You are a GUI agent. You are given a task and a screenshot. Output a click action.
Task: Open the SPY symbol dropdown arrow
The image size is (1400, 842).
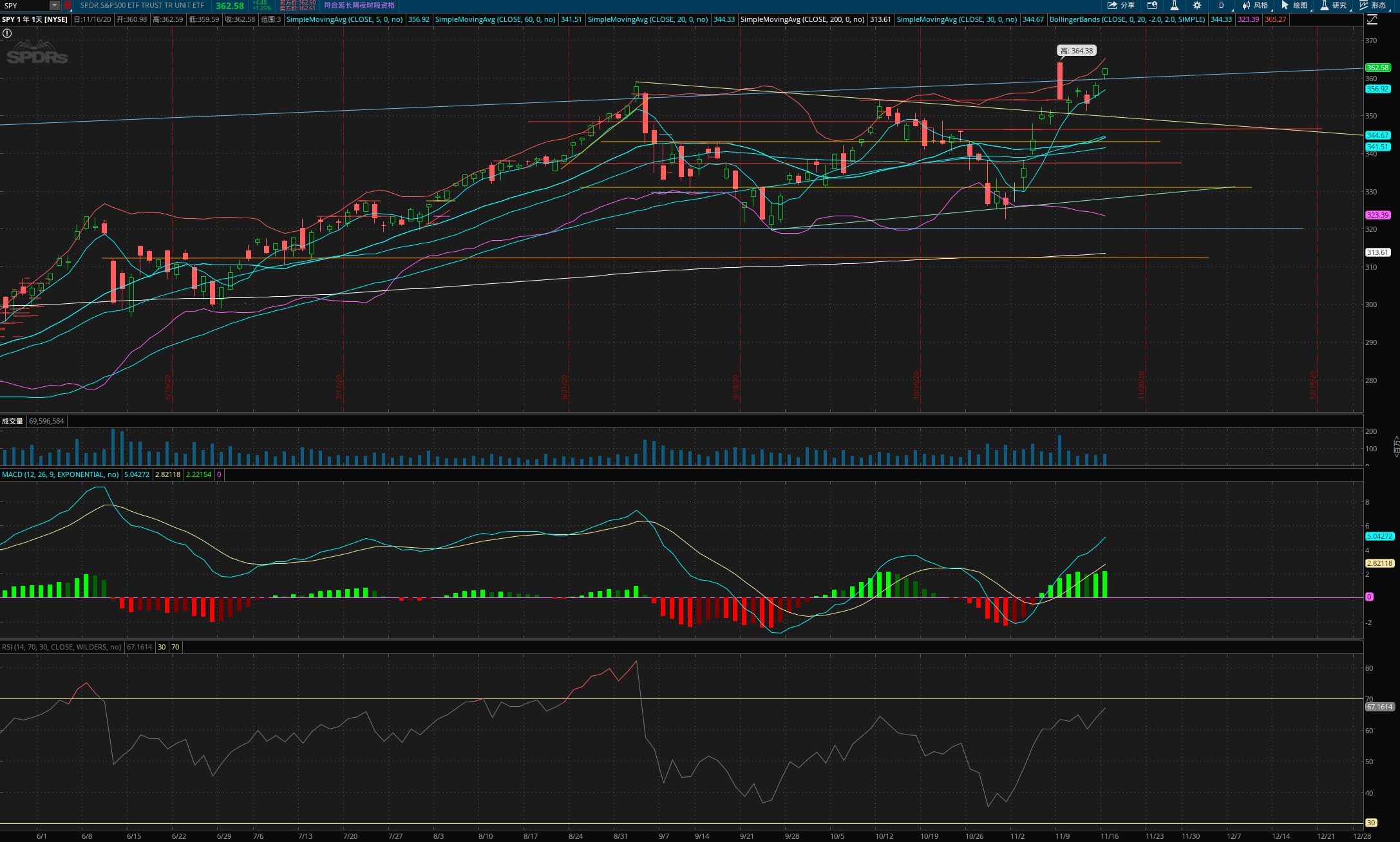click(55, 5)
